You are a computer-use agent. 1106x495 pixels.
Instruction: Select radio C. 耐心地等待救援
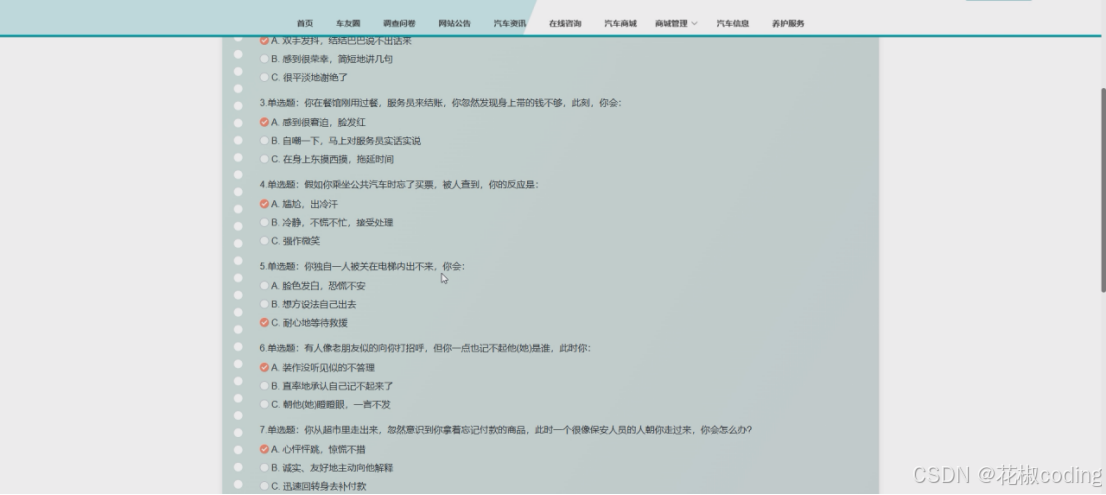(265, 322)
